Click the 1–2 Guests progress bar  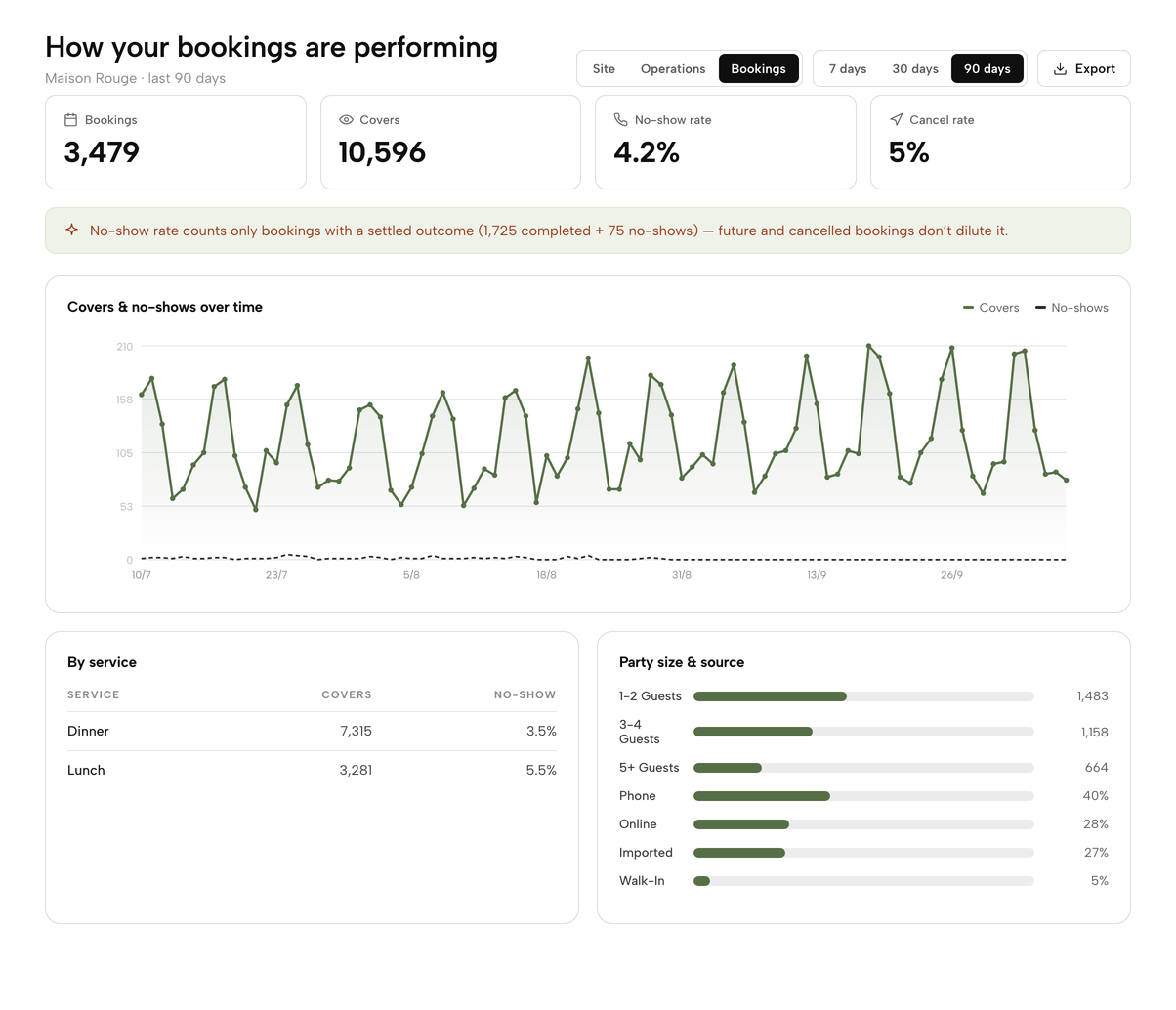863,696
